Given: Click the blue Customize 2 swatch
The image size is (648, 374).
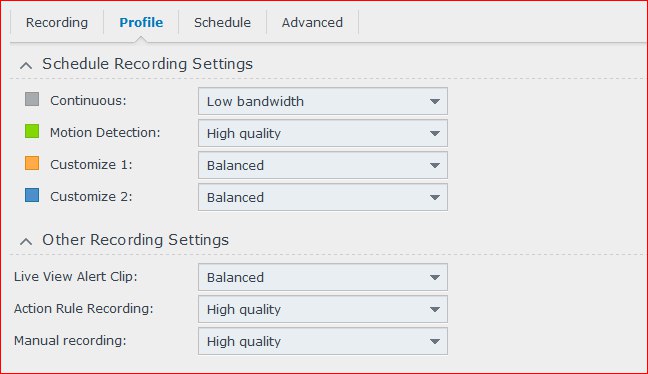Looking at the screenshot, I should (x=32, y=195).
